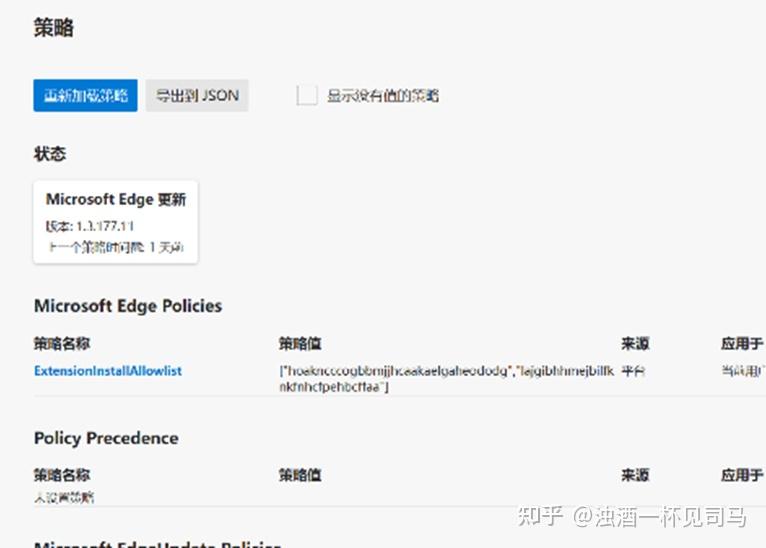Viewport: 766px width, 548px height.
Task: Click the blue reload policies button
Action: 85,96
